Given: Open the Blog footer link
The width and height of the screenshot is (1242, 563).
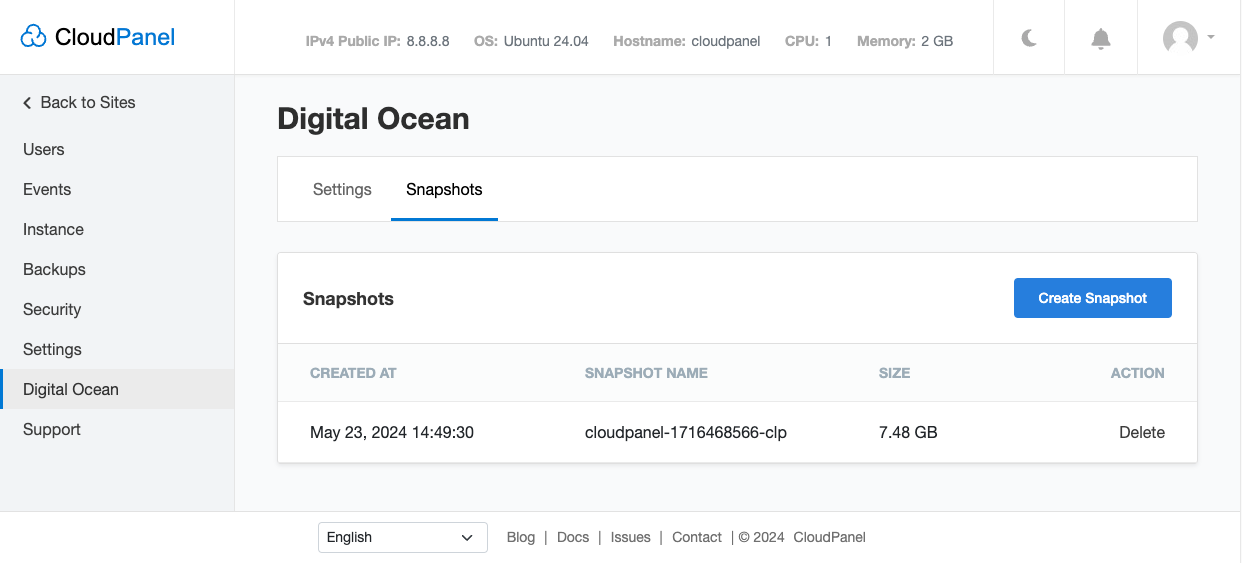Looking at the screenshot, I should click(x=521, y=537).
